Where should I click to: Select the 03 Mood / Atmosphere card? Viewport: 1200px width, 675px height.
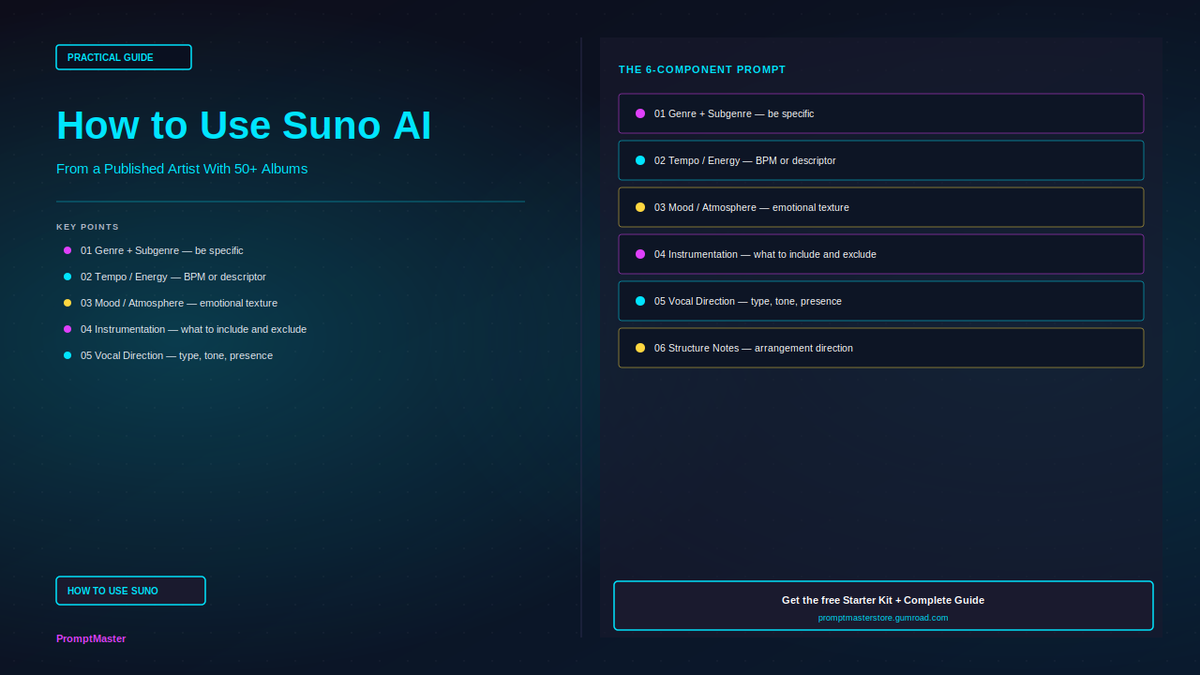(881, 207)
